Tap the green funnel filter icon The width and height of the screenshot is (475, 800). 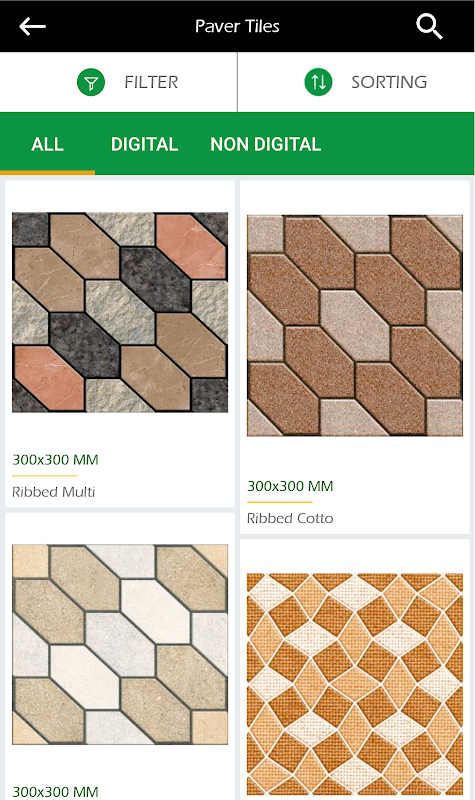tap(91, 82)
